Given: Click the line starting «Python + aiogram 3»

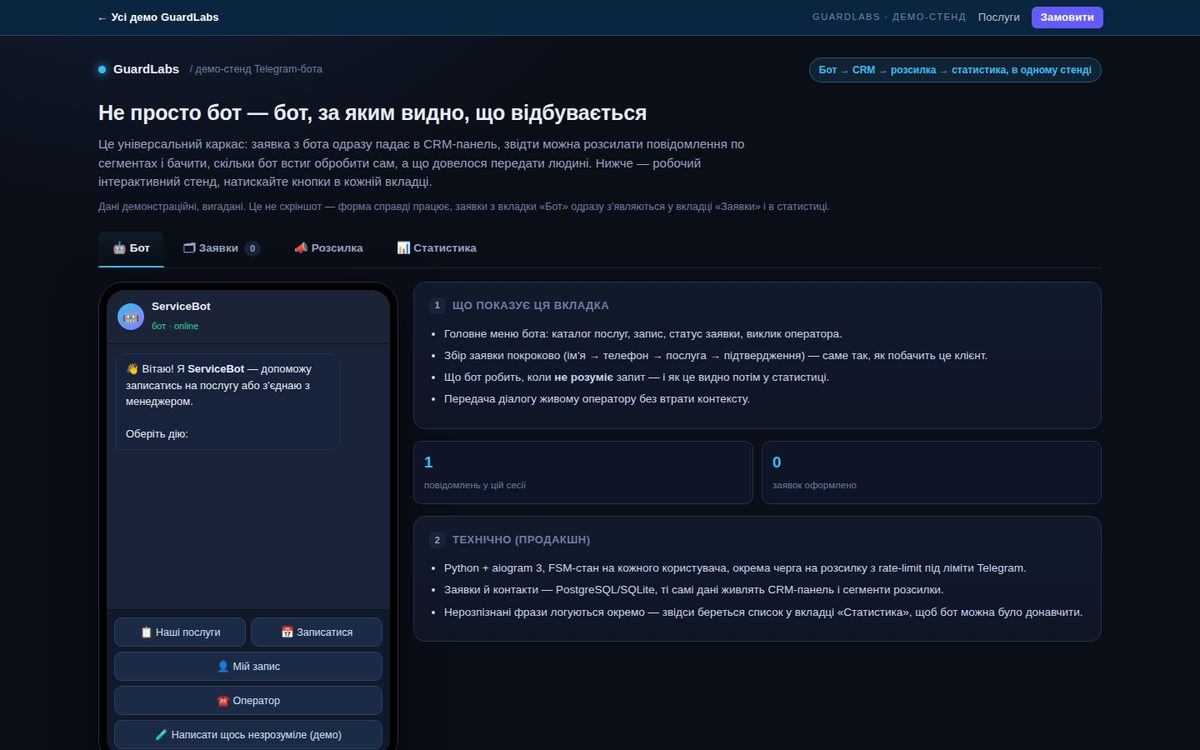Looking at the screenshot, I should (x=735, y=568).
